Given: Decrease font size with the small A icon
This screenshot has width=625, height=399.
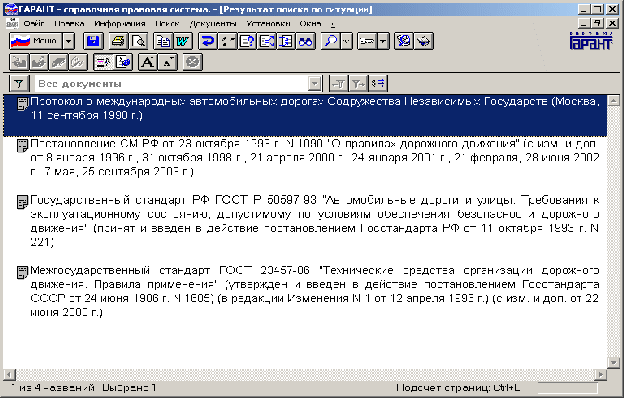Looking at the screenshot, I should 168,62.
